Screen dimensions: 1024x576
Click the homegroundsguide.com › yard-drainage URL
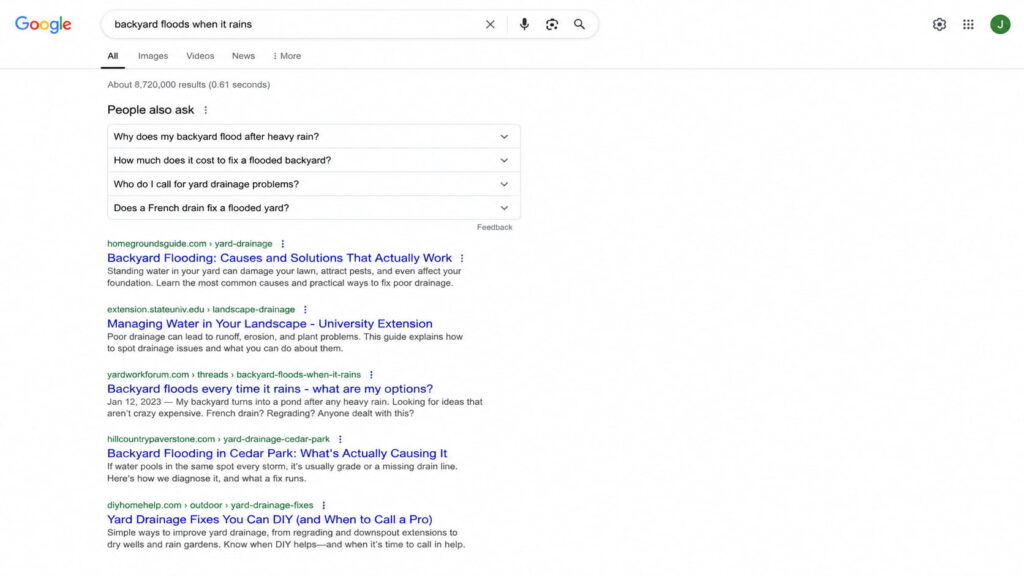(189, 244)
